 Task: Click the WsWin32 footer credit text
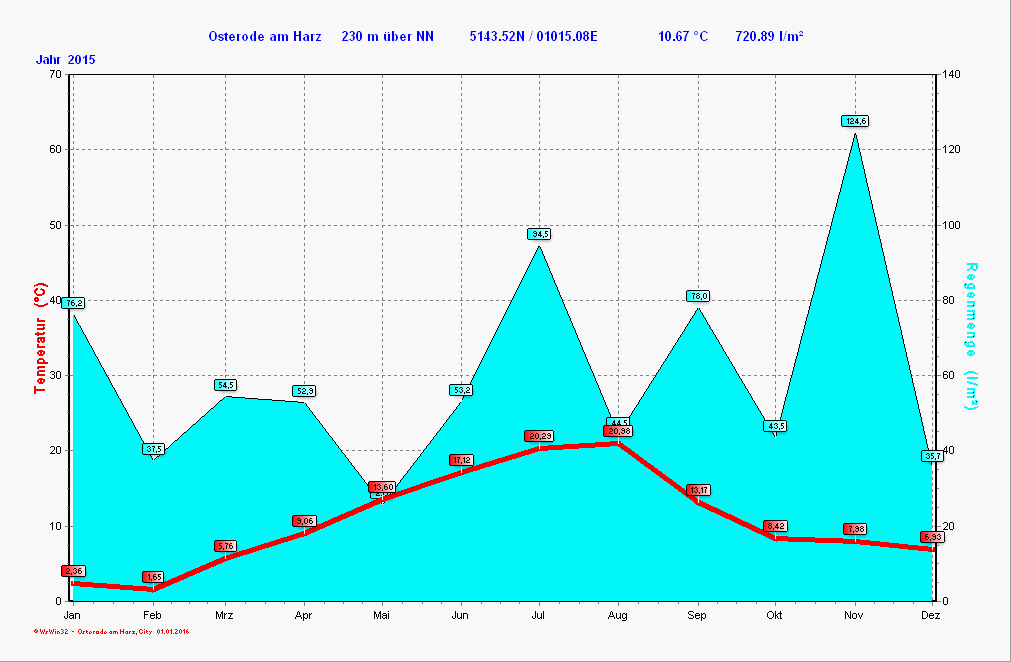click(112, 632)
